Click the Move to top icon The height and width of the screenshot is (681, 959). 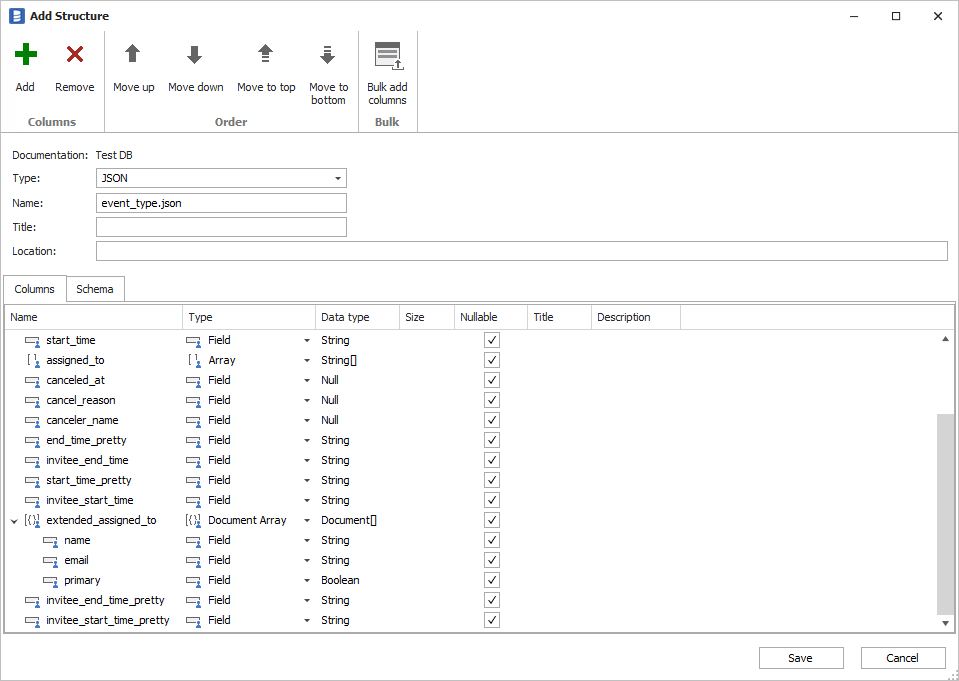(266, 55)
